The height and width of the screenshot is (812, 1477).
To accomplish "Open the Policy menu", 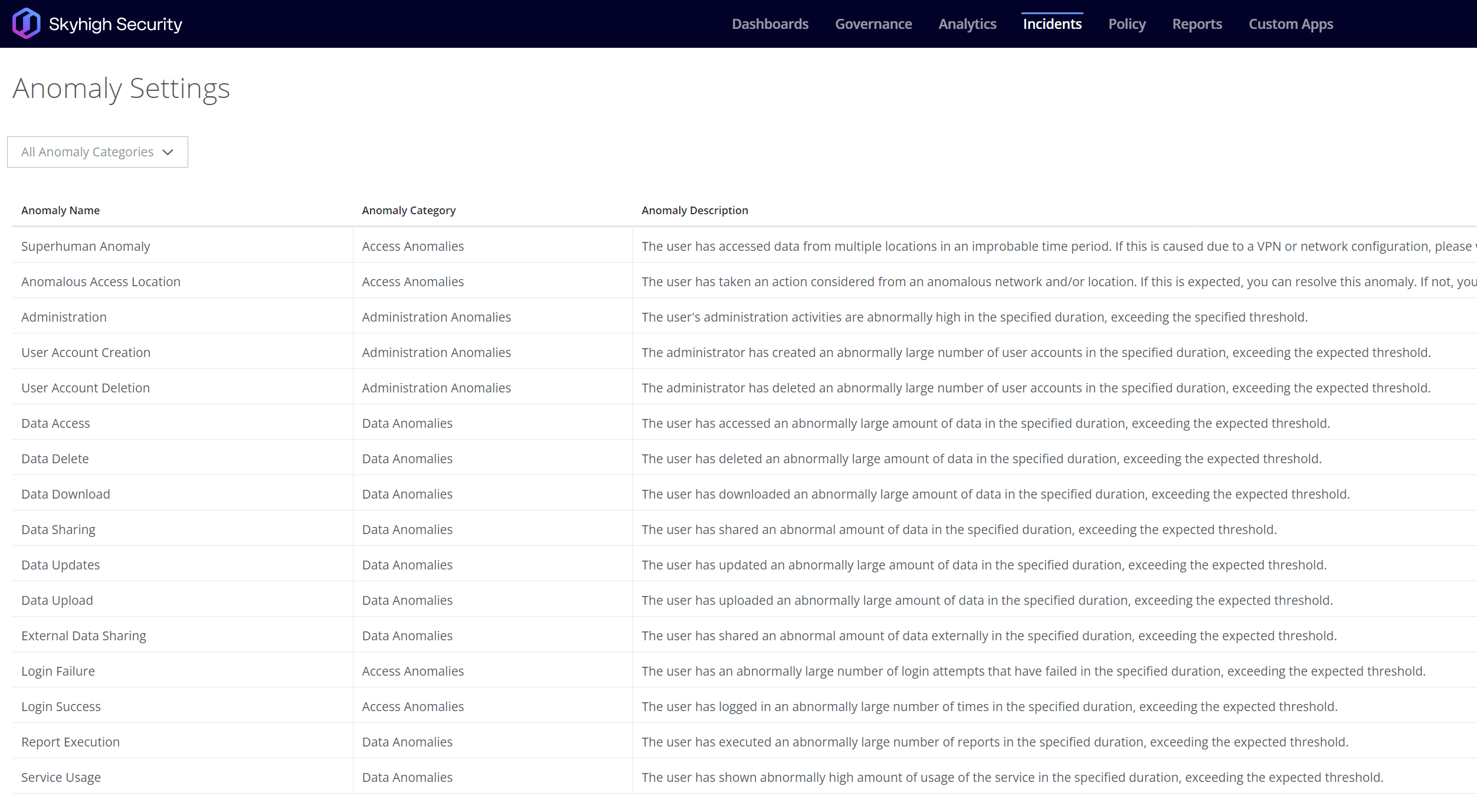I will [x=1126, y=24].
